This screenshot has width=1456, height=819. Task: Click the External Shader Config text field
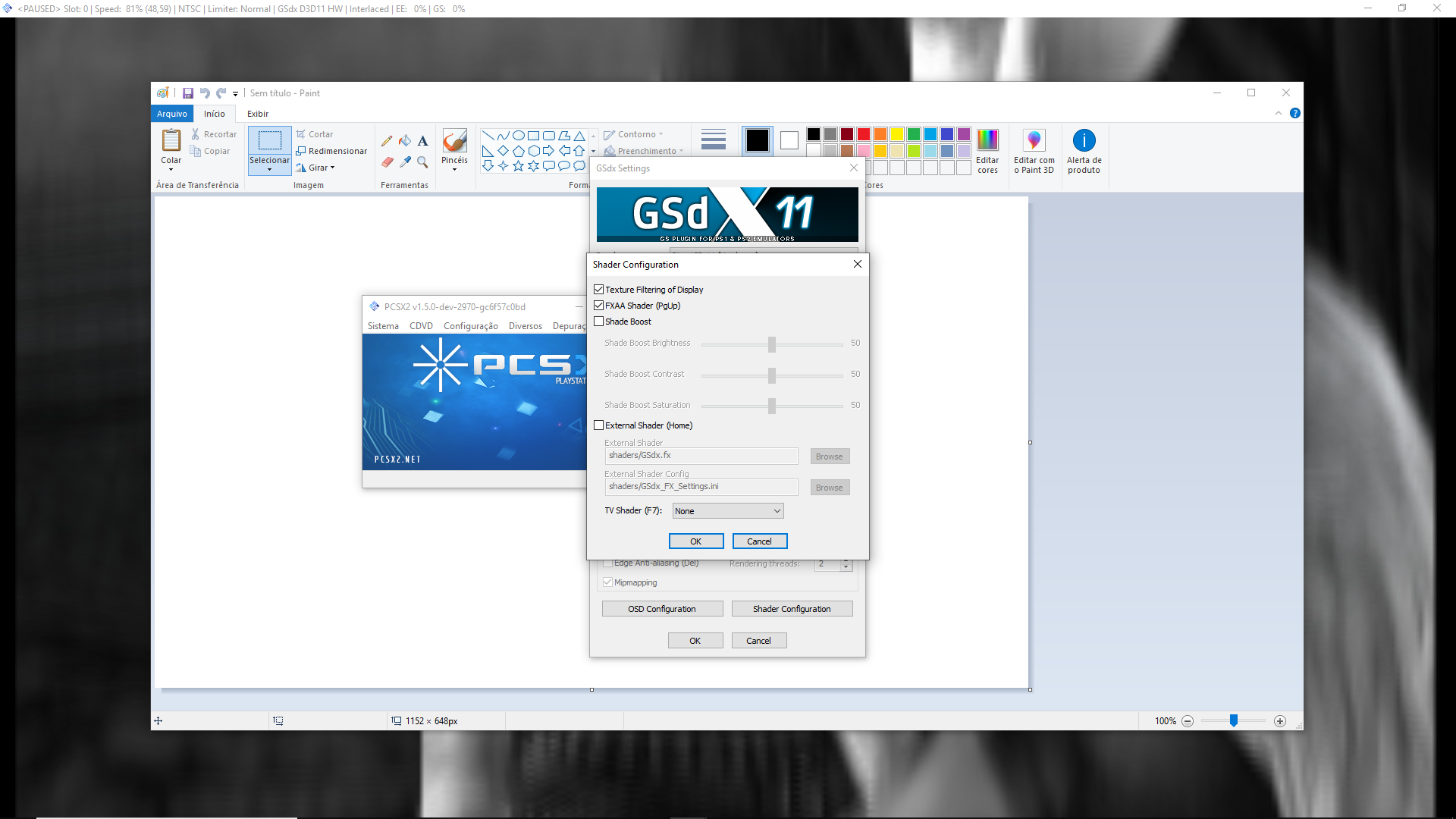(x=701, y=486)
